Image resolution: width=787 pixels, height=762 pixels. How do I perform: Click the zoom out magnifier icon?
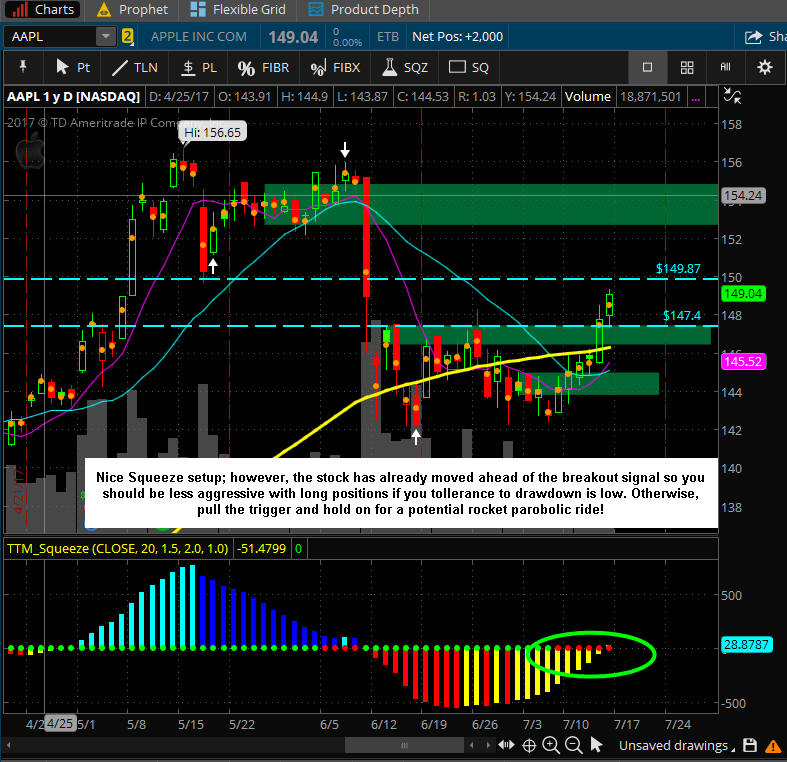pos(574,745)
